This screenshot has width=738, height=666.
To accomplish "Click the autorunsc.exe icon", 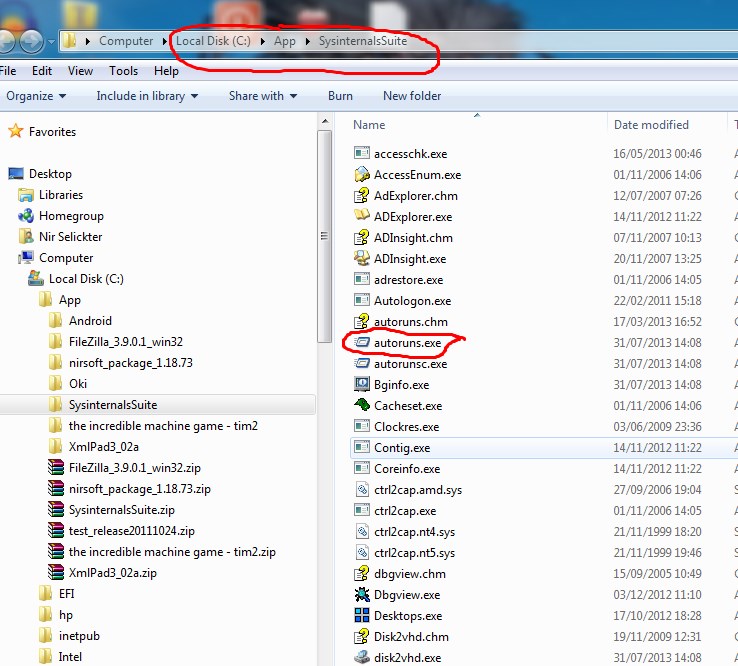I will click(x=361, y=363).
